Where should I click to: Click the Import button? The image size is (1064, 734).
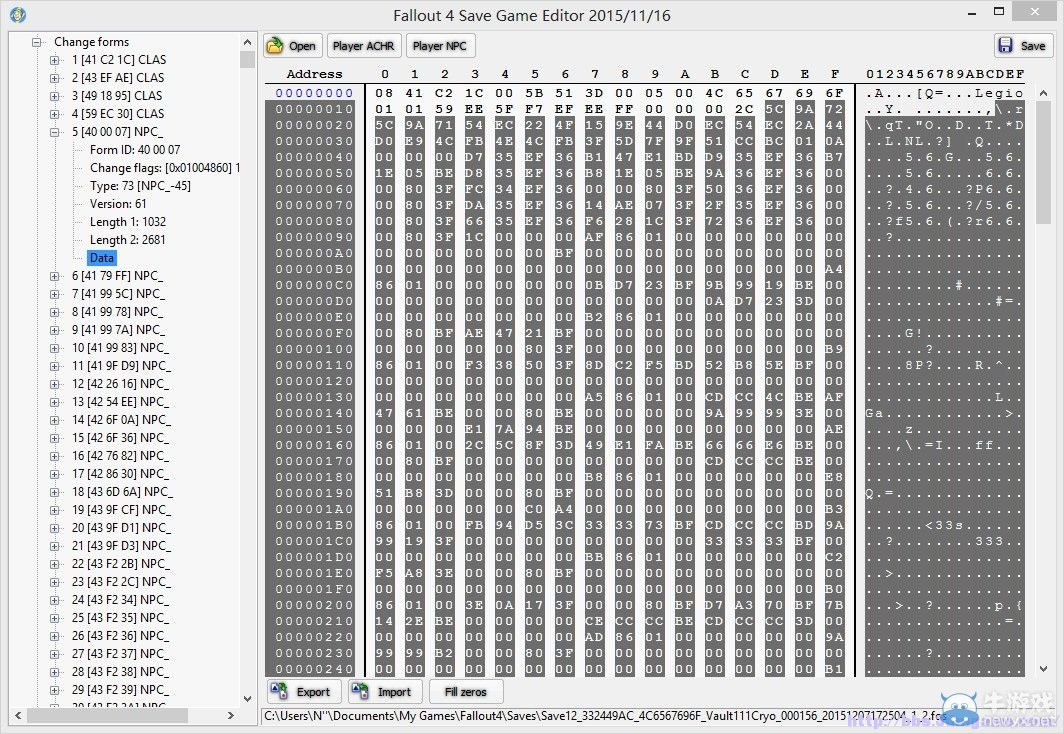coord(385,692)
